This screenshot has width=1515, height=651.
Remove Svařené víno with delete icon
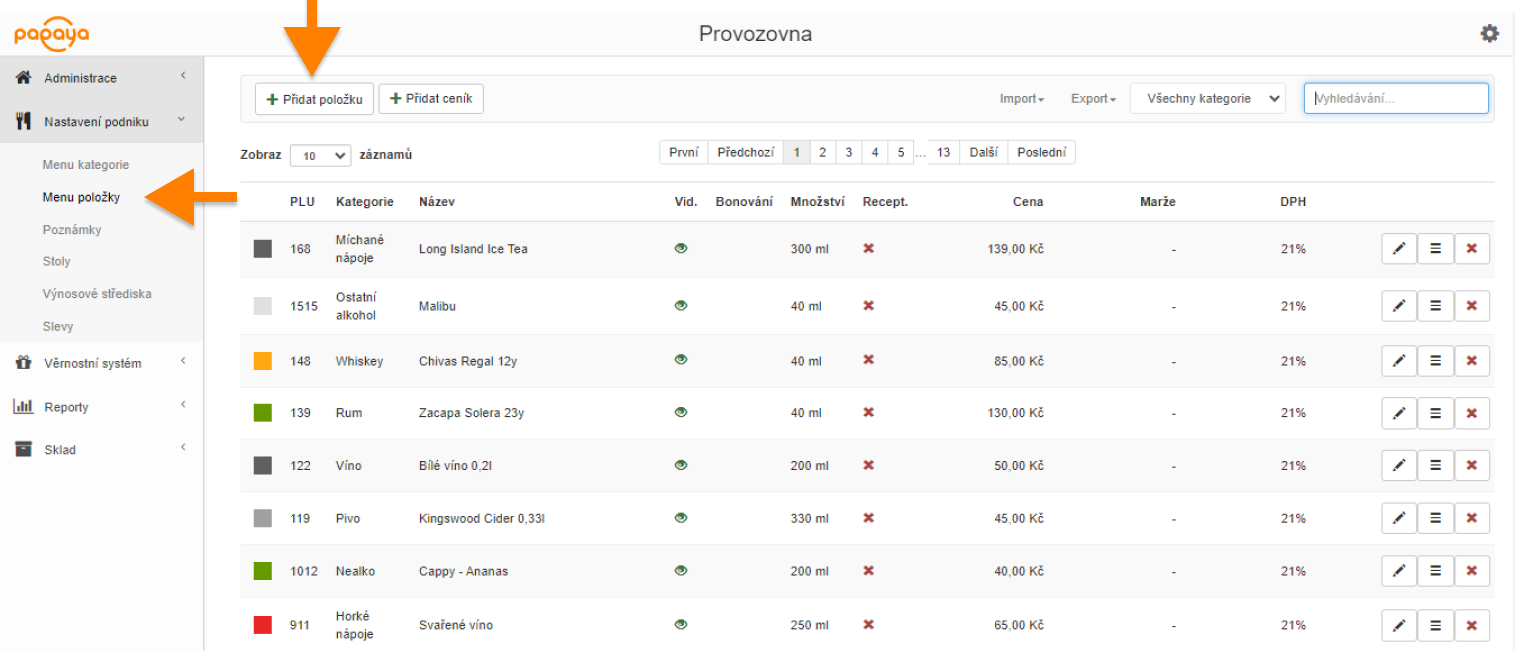click(1471, 625)
